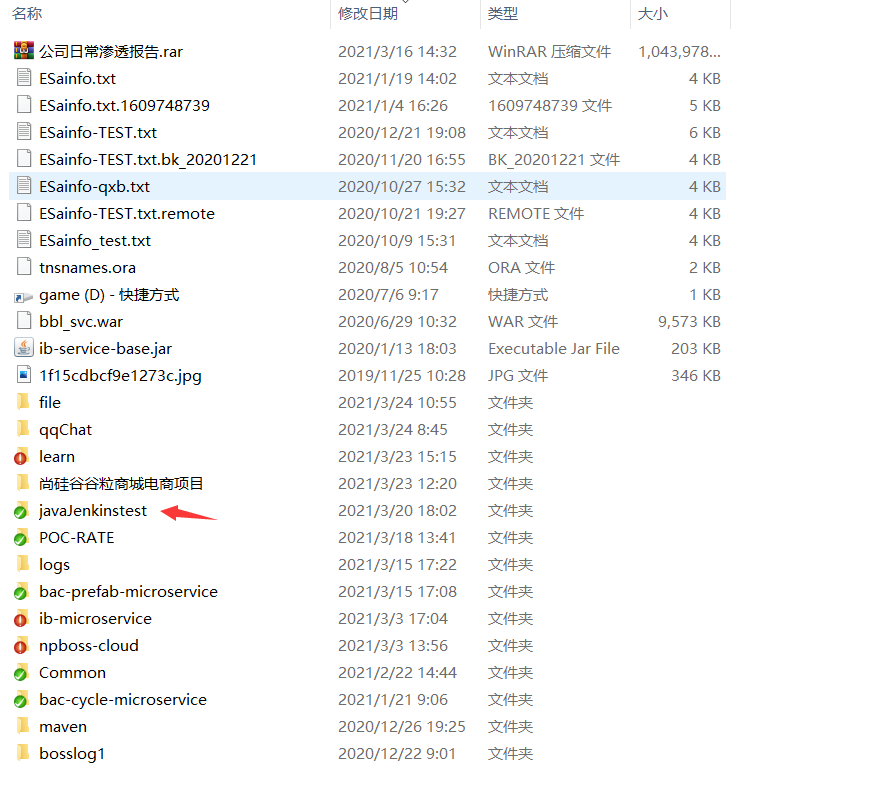Click the bosslog1 folder icon
Image resolution: width=885 pixels, height=786 pixels.
[x=23, y=753]
